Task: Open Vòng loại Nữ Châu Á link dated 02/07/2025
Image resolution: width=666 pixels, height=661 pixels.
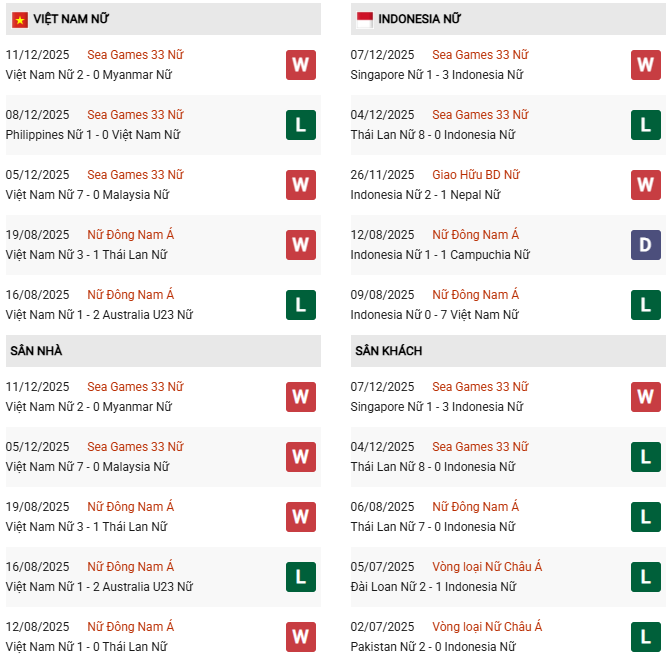Action: pos(487,627)
